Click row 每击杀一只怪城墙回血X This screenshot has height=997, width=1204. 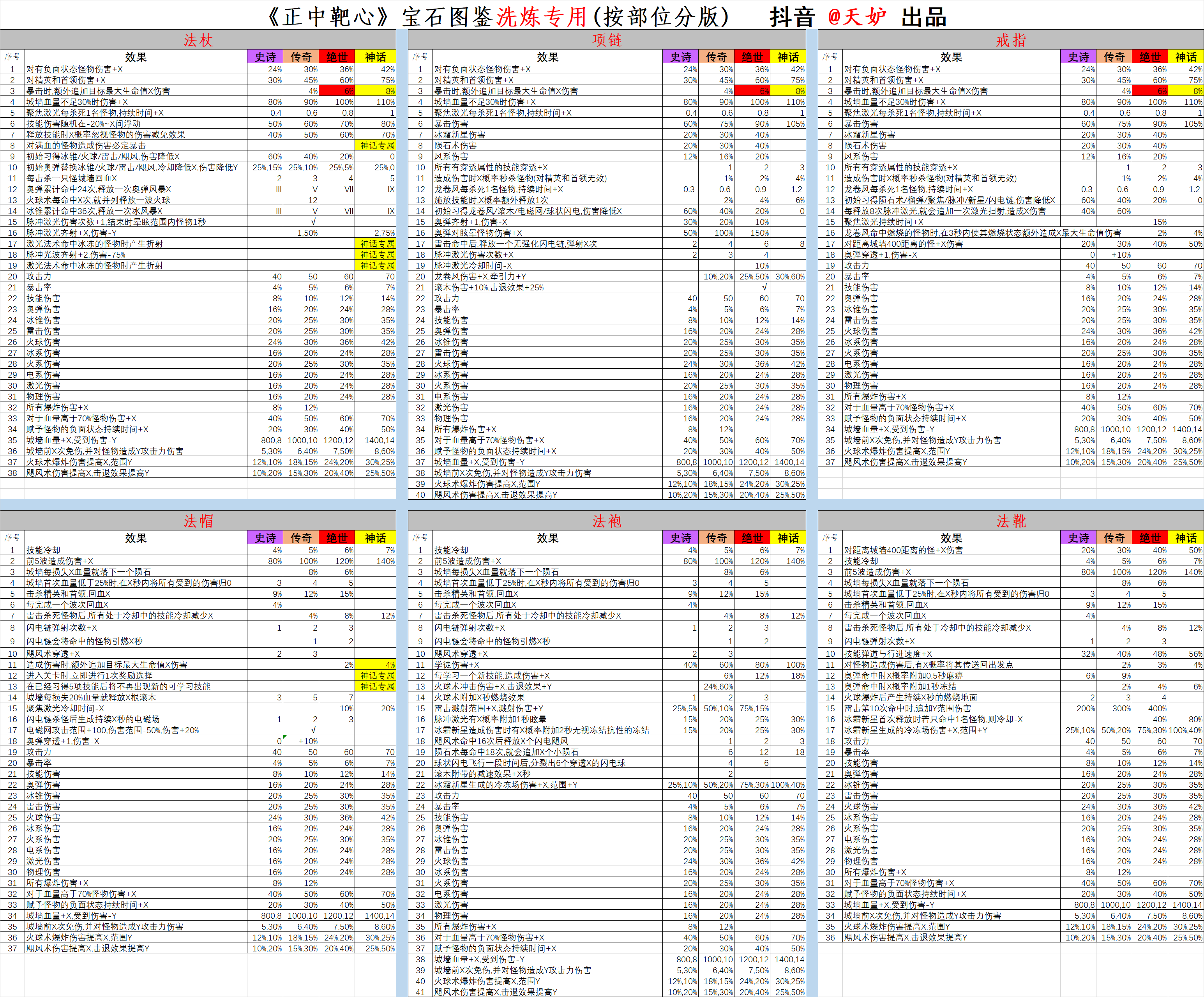pyautogui.click(x=198, y=178)
